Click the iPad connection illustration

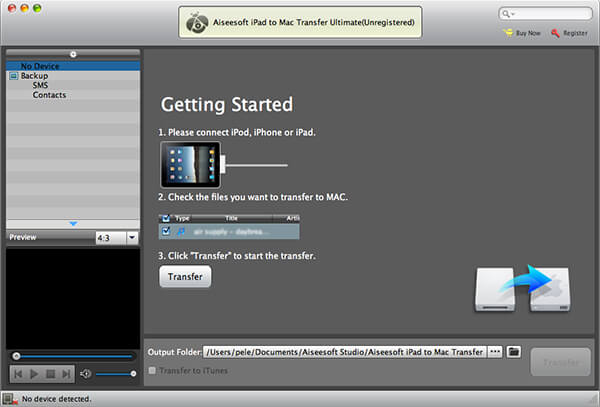(x=224, y=165)
